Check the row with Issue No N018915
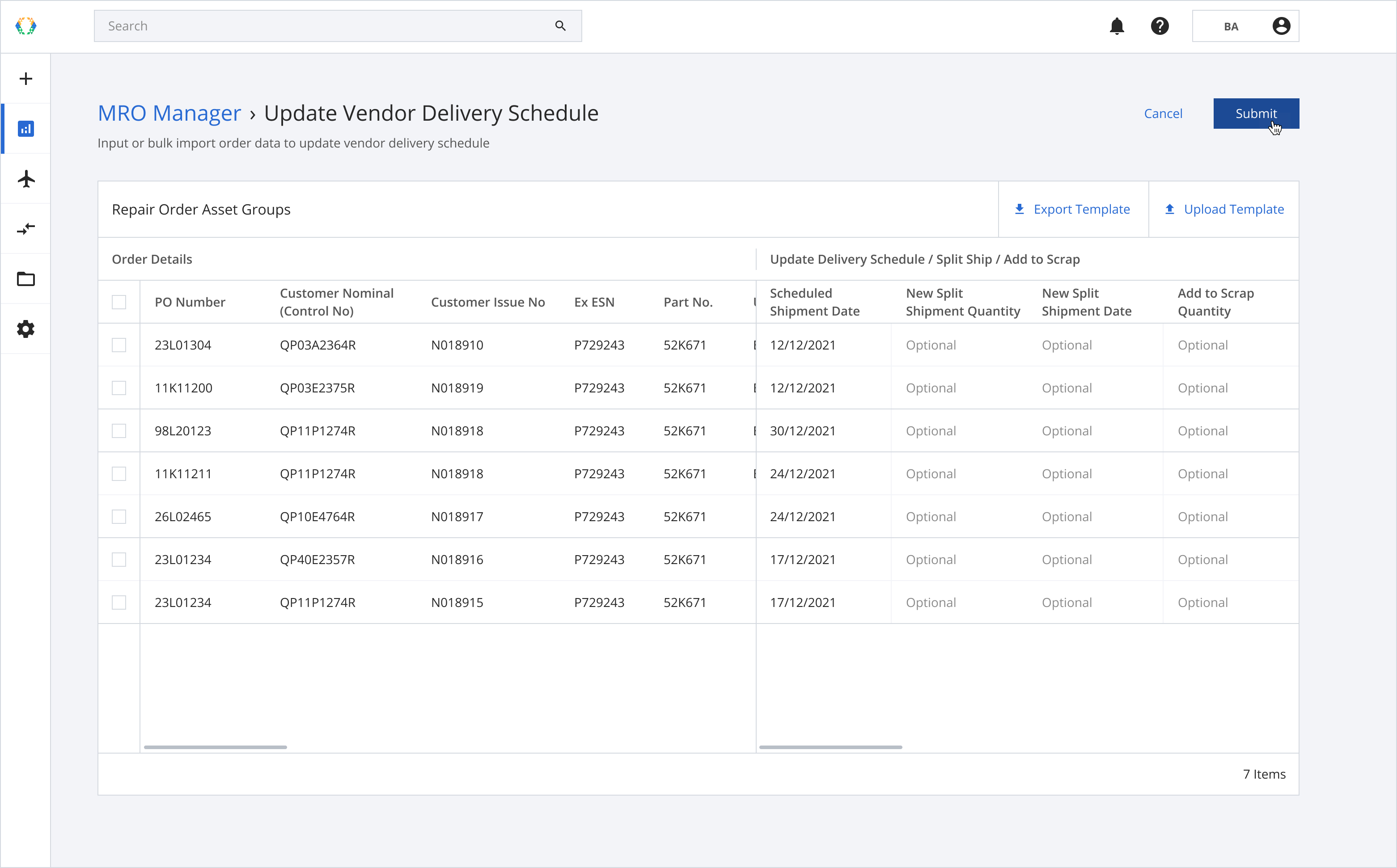The height and width of the screenshot is (868, 1397). 119,603
